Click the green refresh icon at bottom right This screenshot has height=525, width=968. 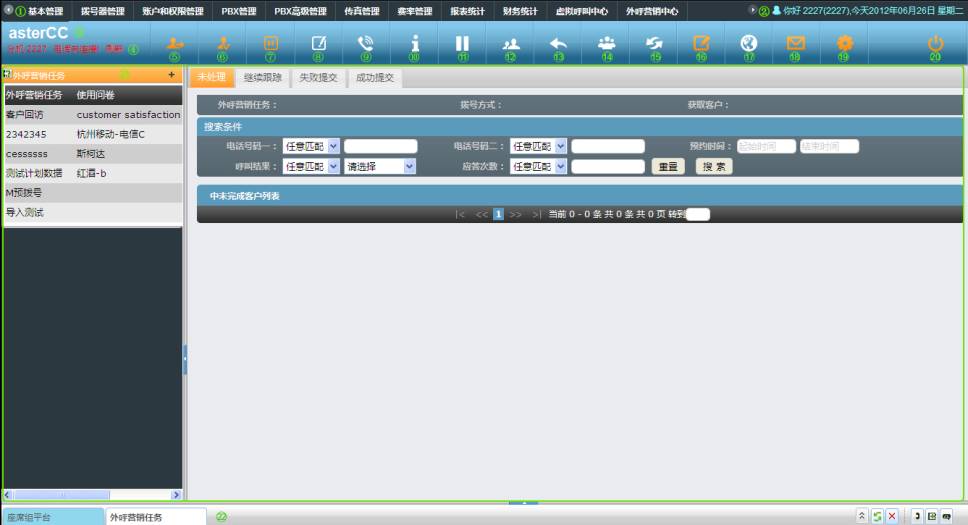coord(877,516)
